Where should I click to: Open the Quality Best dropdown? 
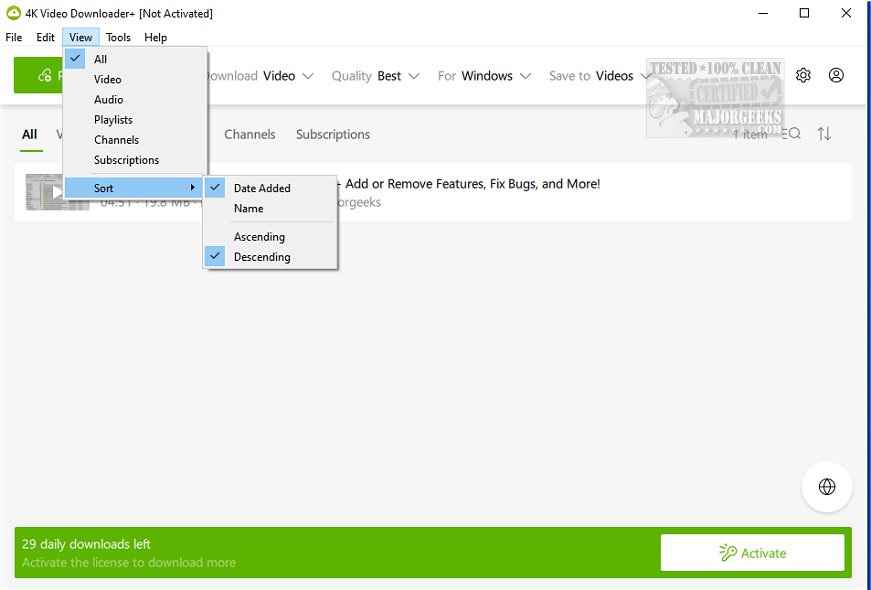[x=376, y=76]
